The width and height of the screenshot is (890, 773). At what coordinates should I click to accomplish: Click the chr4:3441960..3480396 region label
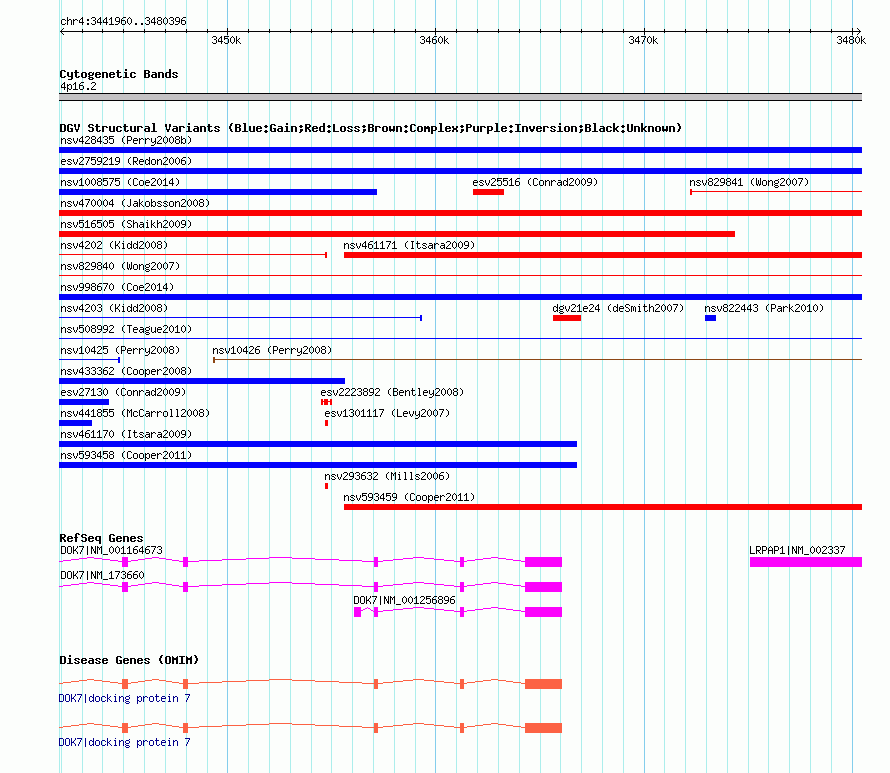pos(123,21)
